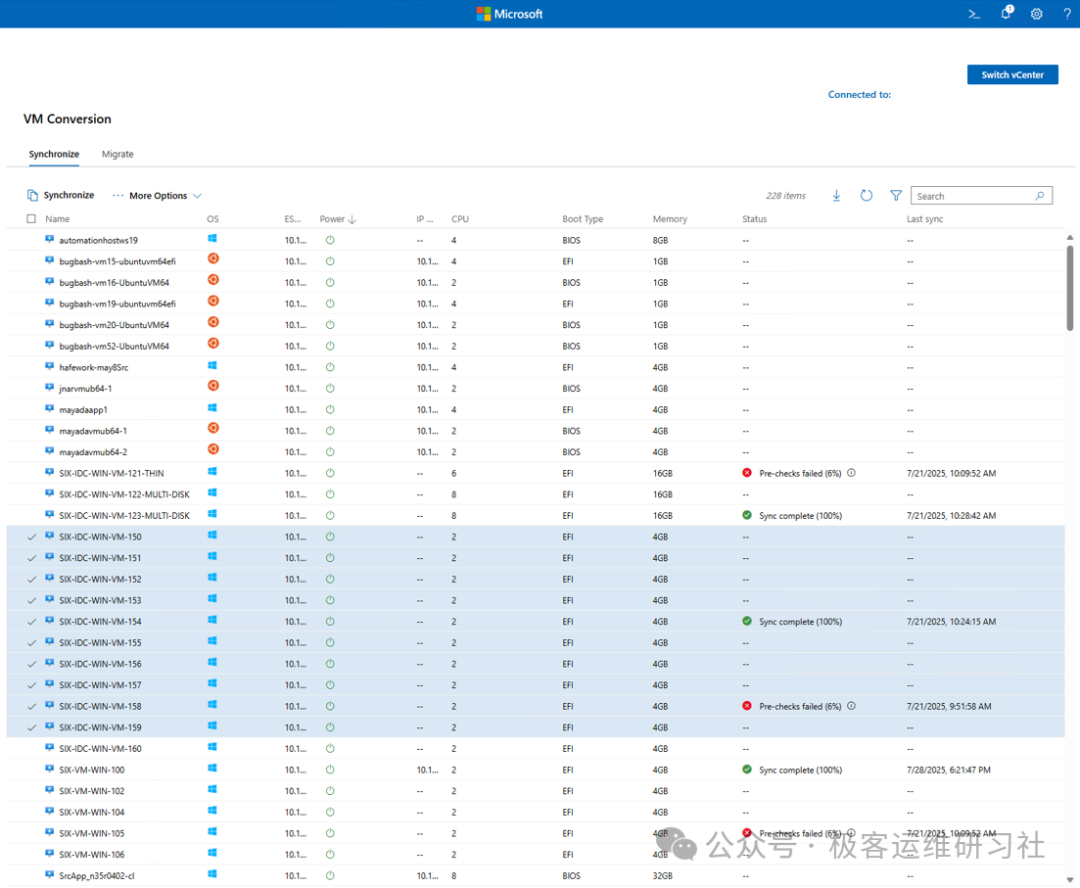
Task: Click the refresh icon next to item count
Action: pos(866,196)
